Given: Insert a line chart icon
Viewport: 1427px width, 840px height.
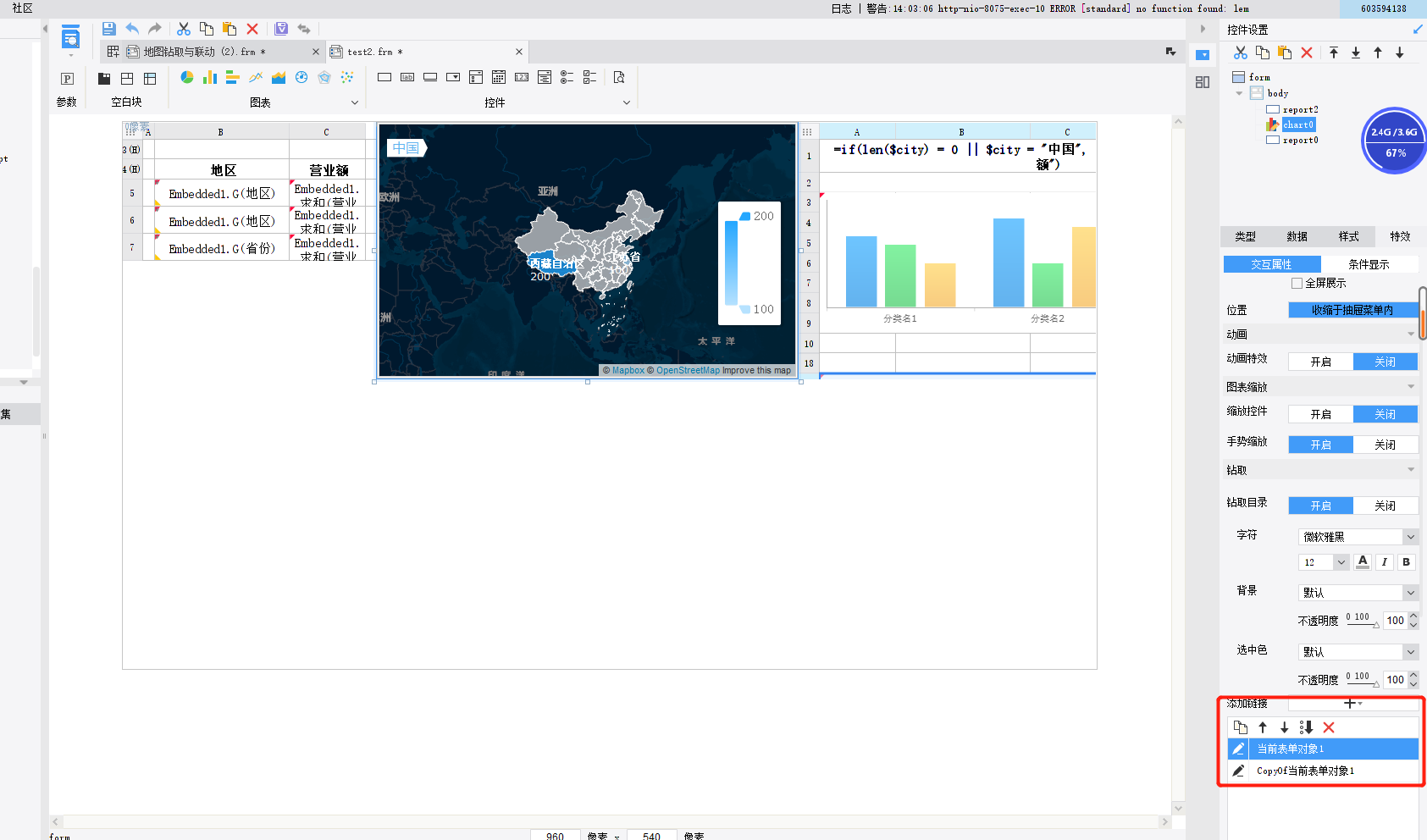Looking at the screenshot, I should (256, 77).
